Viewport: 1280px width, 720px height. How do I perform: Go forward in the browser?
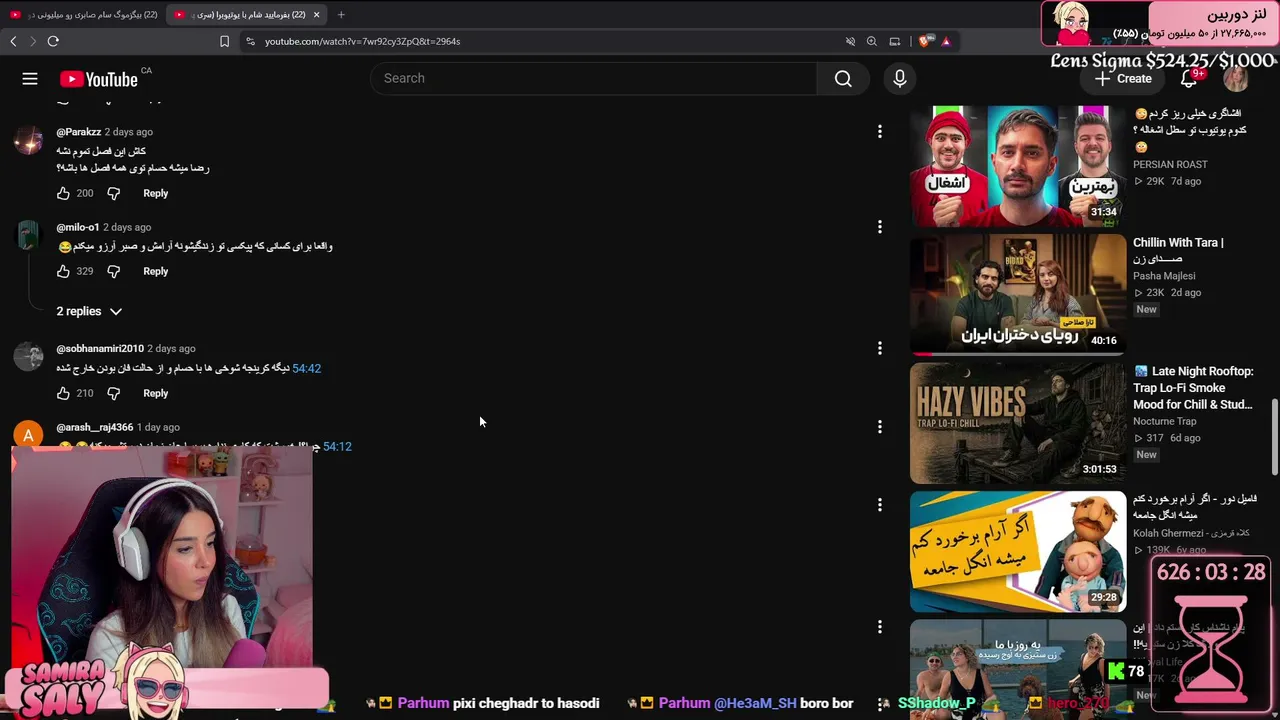[x=32, y=41]
